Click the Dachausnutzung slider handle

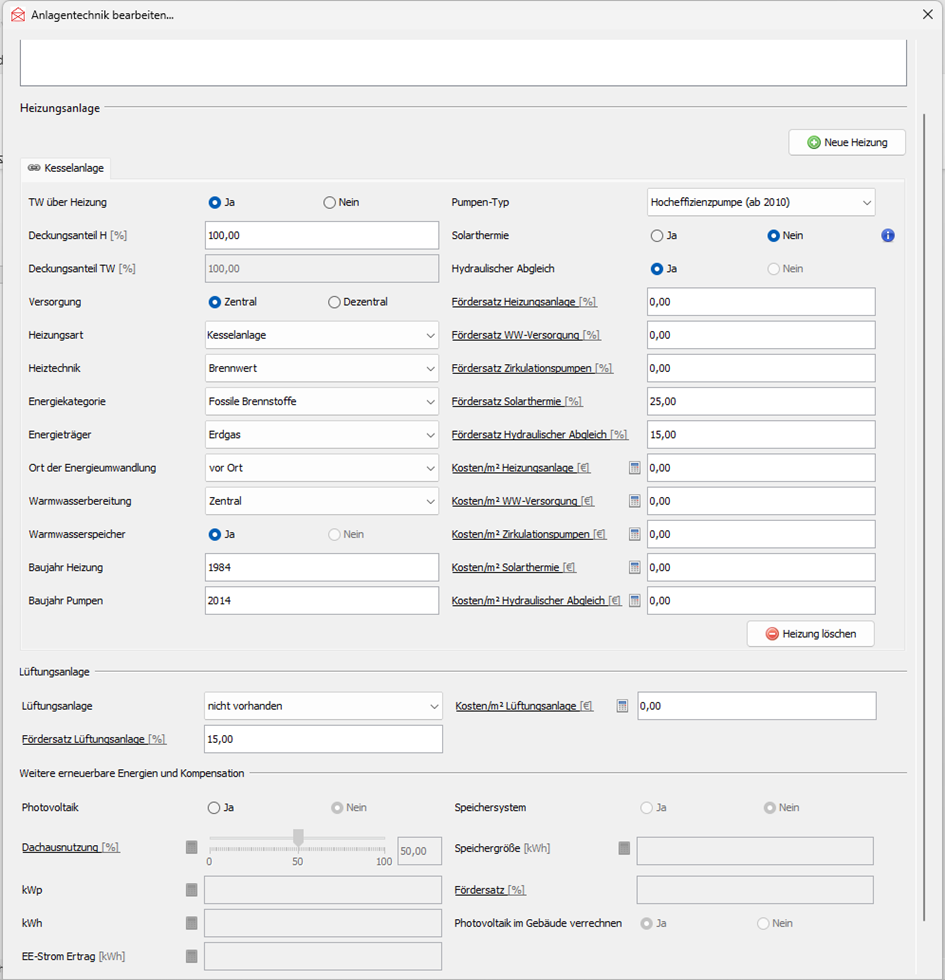point(297,837)
